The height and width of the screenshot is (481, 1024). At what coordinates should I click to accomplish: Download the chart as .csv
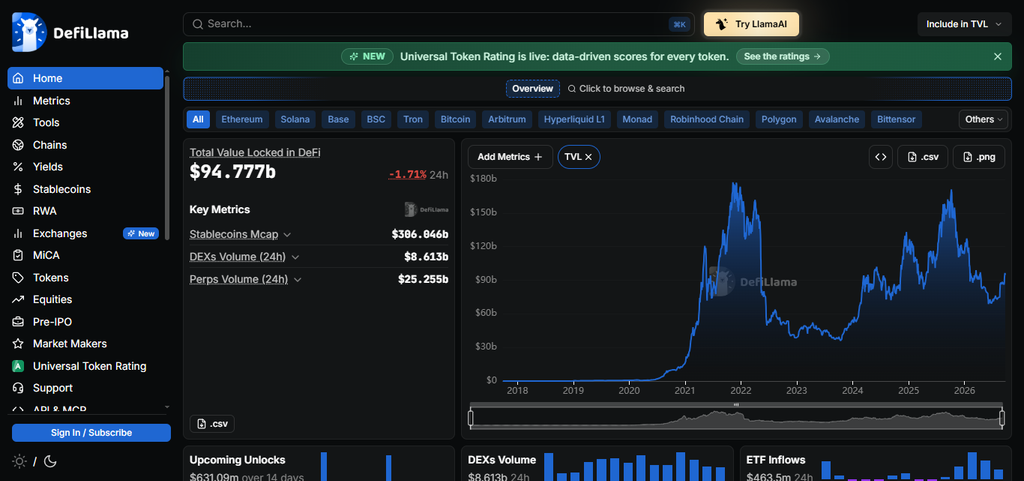(923, 157)
